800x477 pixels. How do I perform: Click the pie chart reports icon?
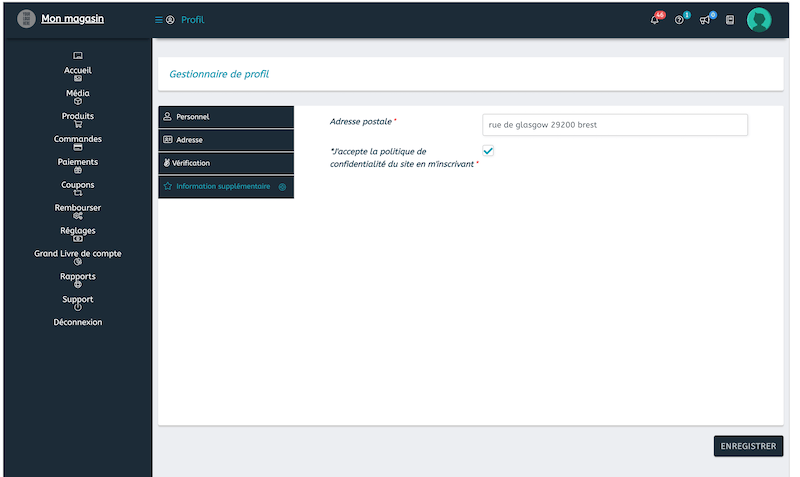coord(78,262)
